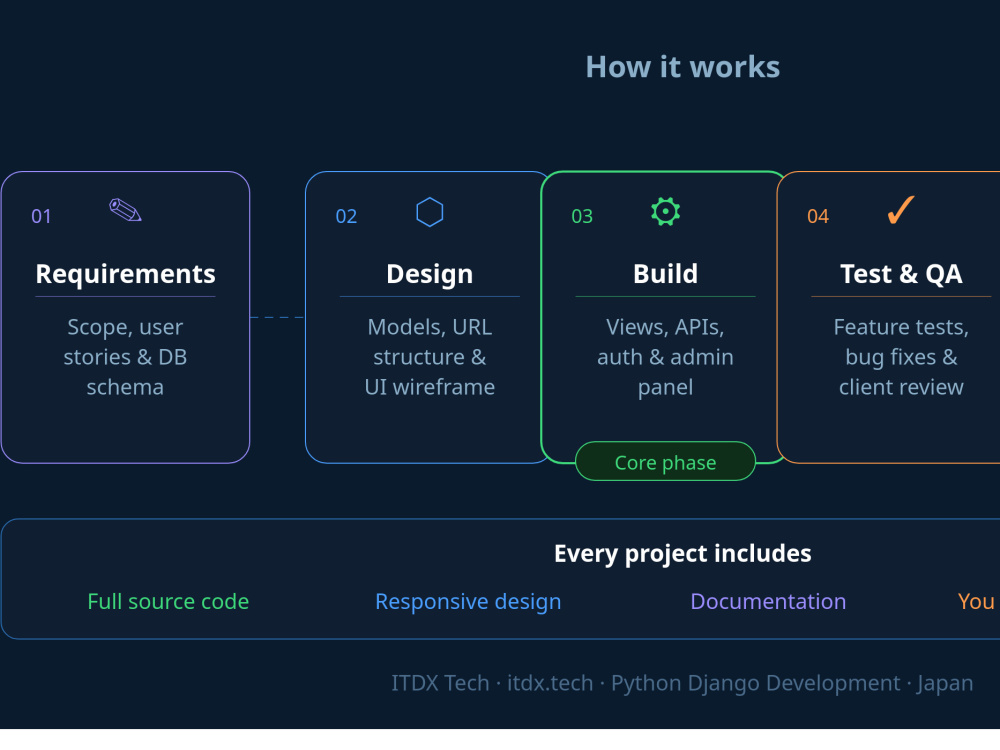Image resolution: width=1000 pixels, height=750 pixels.
Task: Click the gear icon in Build card
Action: click(x=665, y=211)
